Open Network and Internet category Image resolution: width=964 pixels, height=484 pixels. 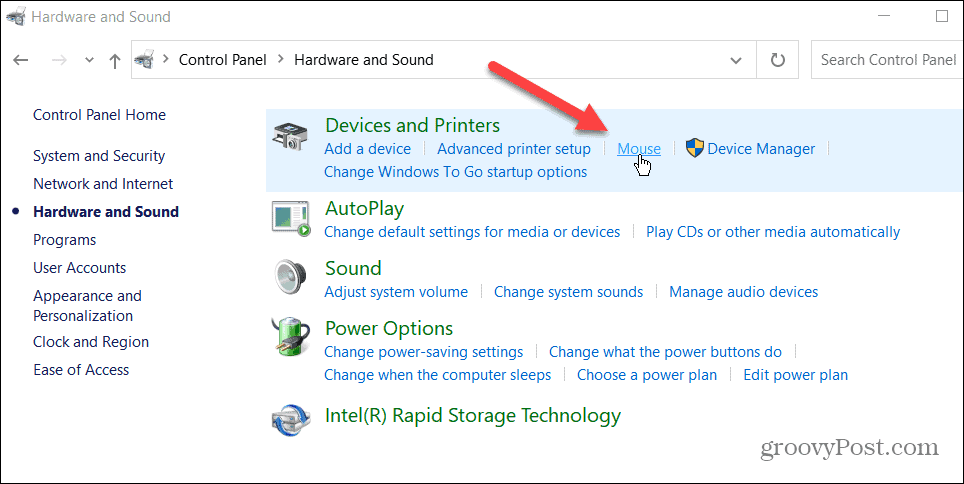(103, 184)
